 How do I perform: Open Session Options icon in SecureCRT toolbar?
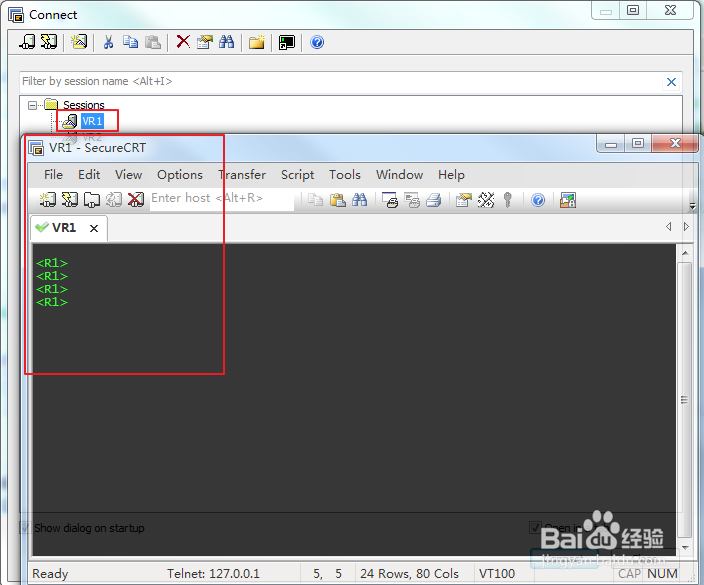click(463, 200)
